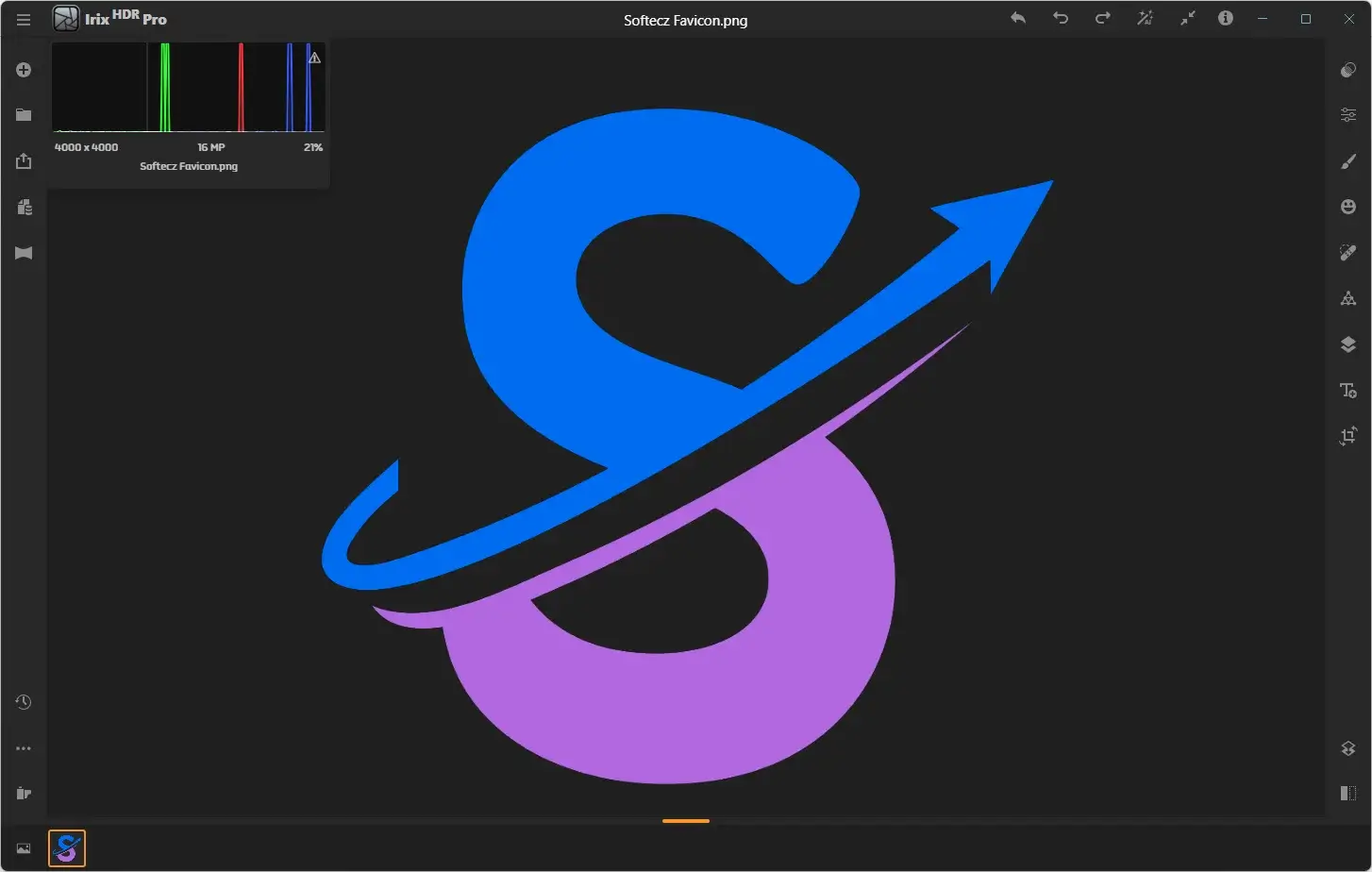Click the export/share icon
The width and height of the screenshot is (1372, 872).
click(x=24, y=161)
